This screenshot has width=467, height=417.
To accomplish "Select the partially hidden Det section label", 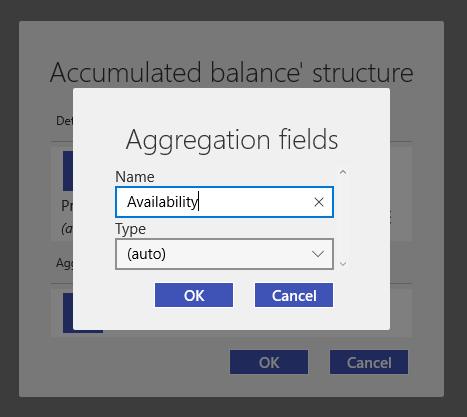I will click(x=64, y=121).
